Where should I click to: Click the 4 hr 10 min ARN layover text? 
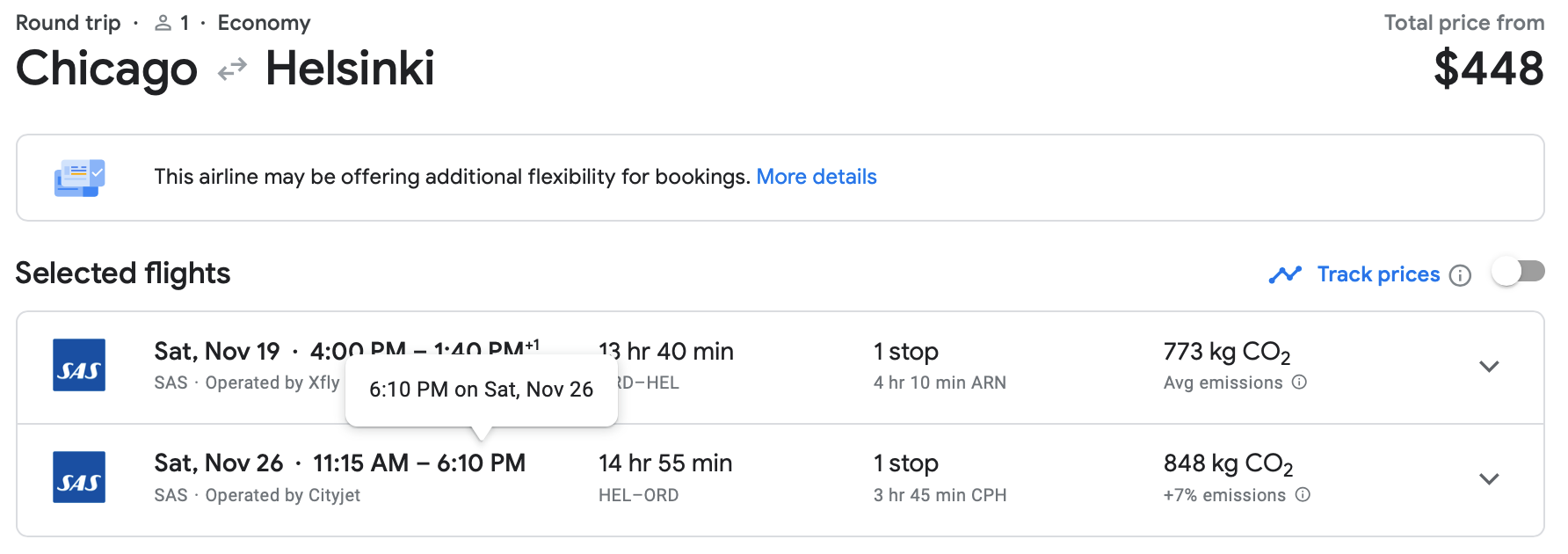939,383
